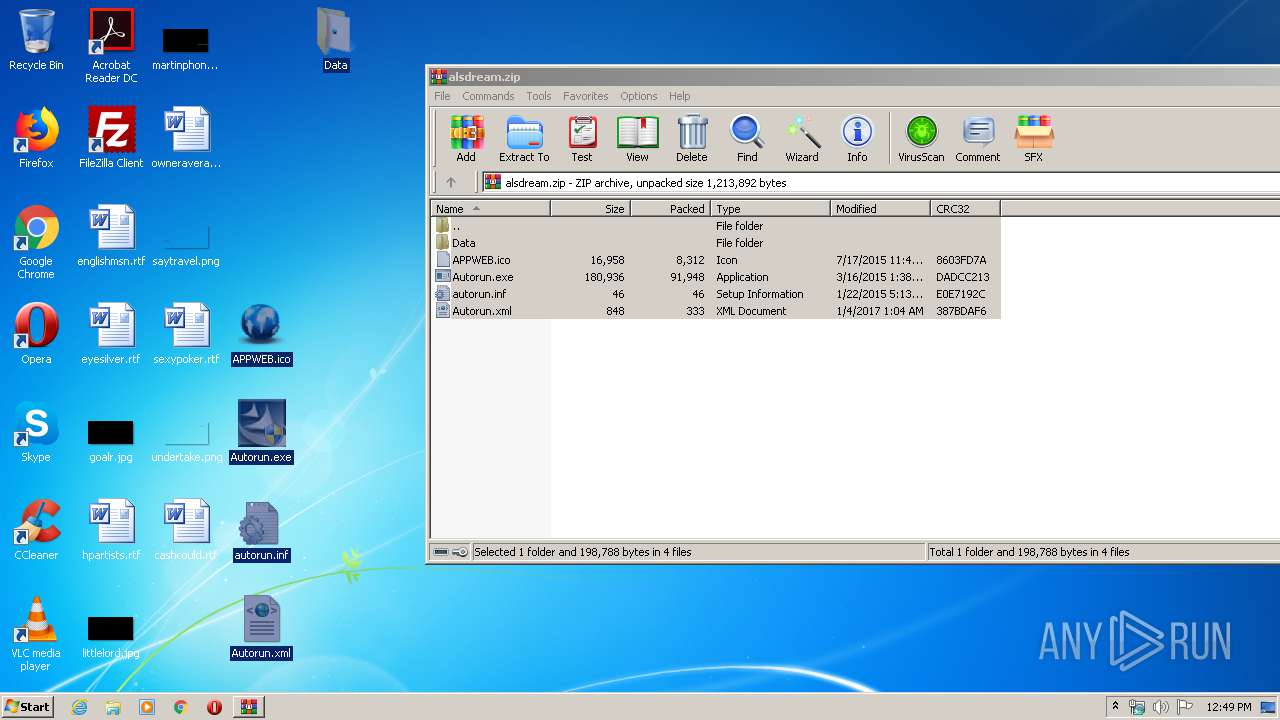Image resolution: width=1280 pixels, height=720 pixels.
Task: Select the parent '..' folder row
Action: 715,226
